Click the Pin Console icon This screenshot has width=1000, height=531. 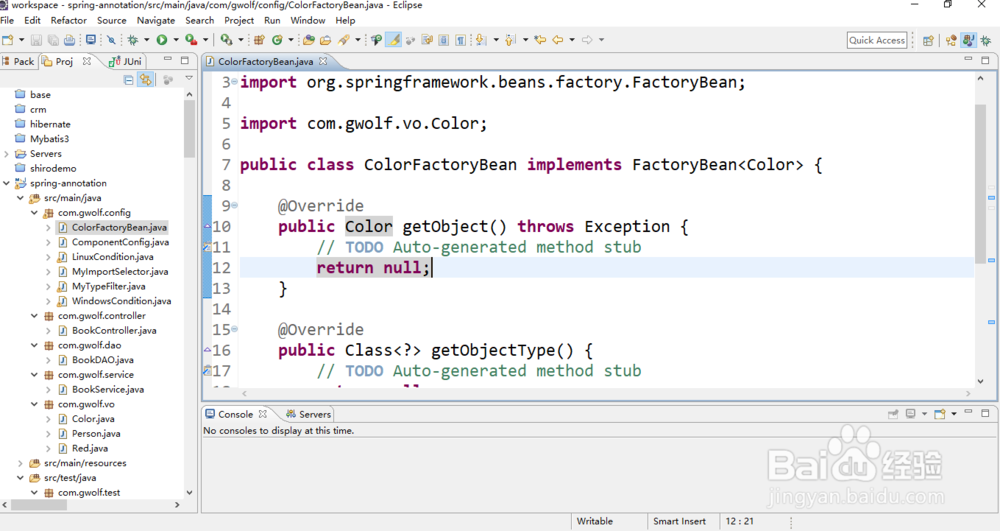coord(893,414)
